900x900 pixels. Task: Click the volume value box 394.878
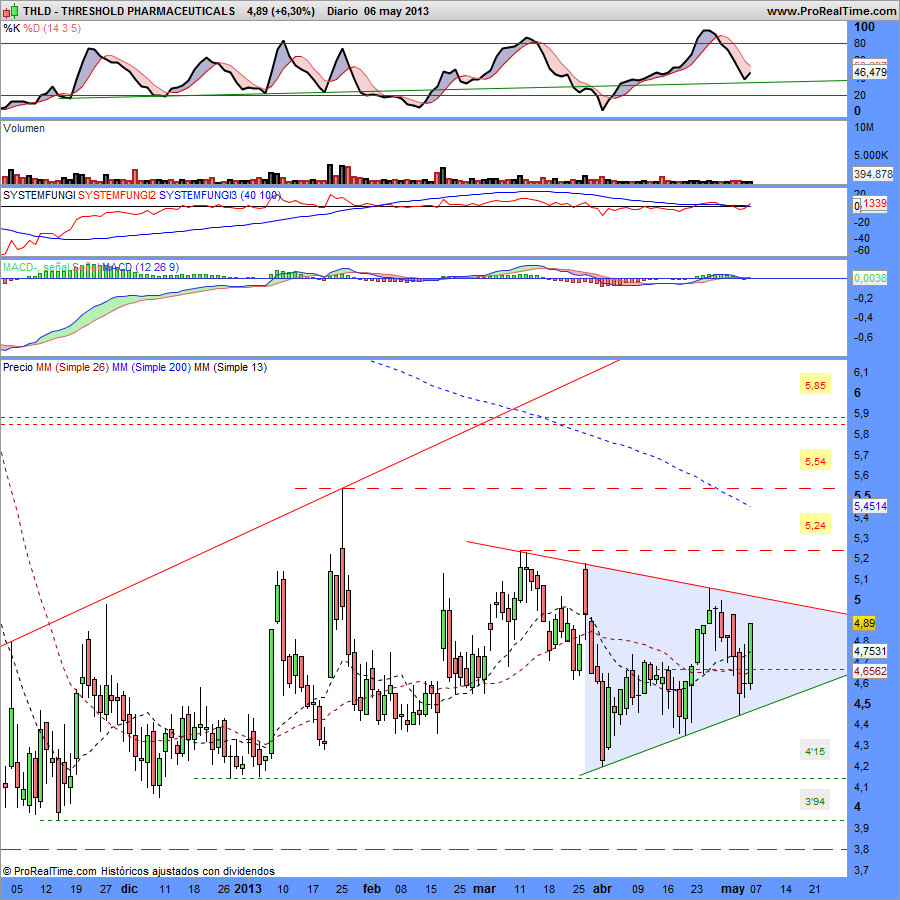coord(872,173)
